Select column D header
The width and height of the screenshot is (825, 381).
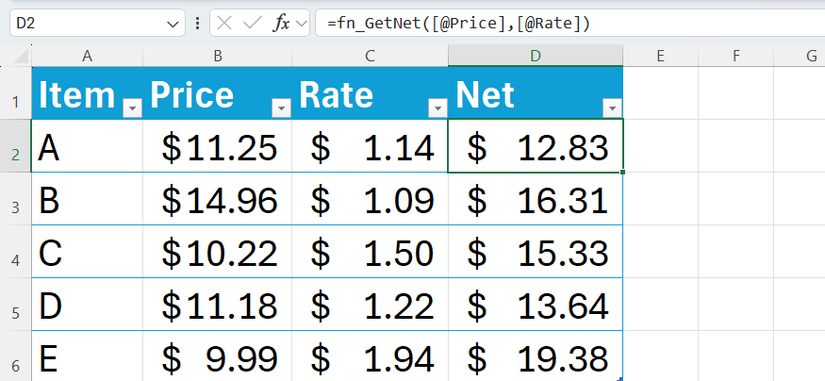(x=536, y=56)
